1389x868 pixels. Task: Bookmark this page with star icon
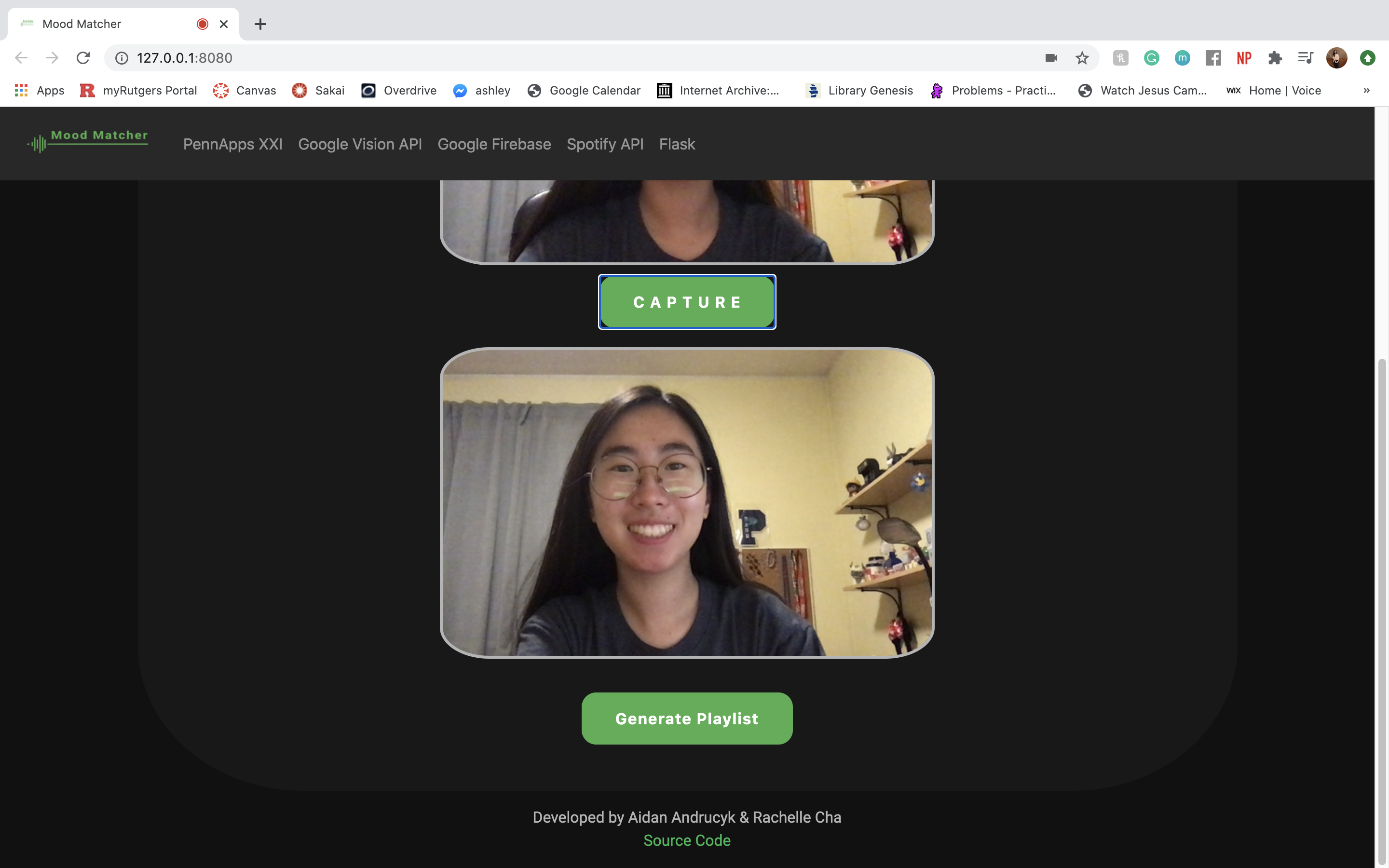click(x=1082, y=58)
